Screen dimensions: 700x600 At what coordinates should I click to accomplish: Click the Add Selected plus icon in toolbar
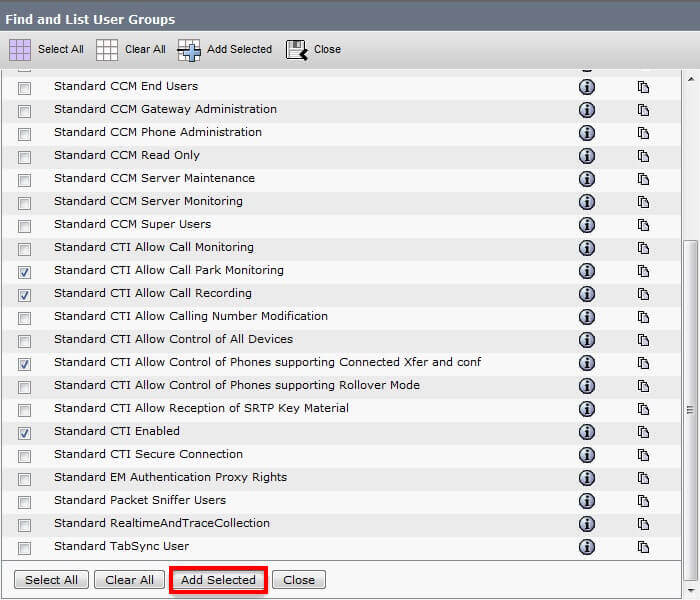189,50
